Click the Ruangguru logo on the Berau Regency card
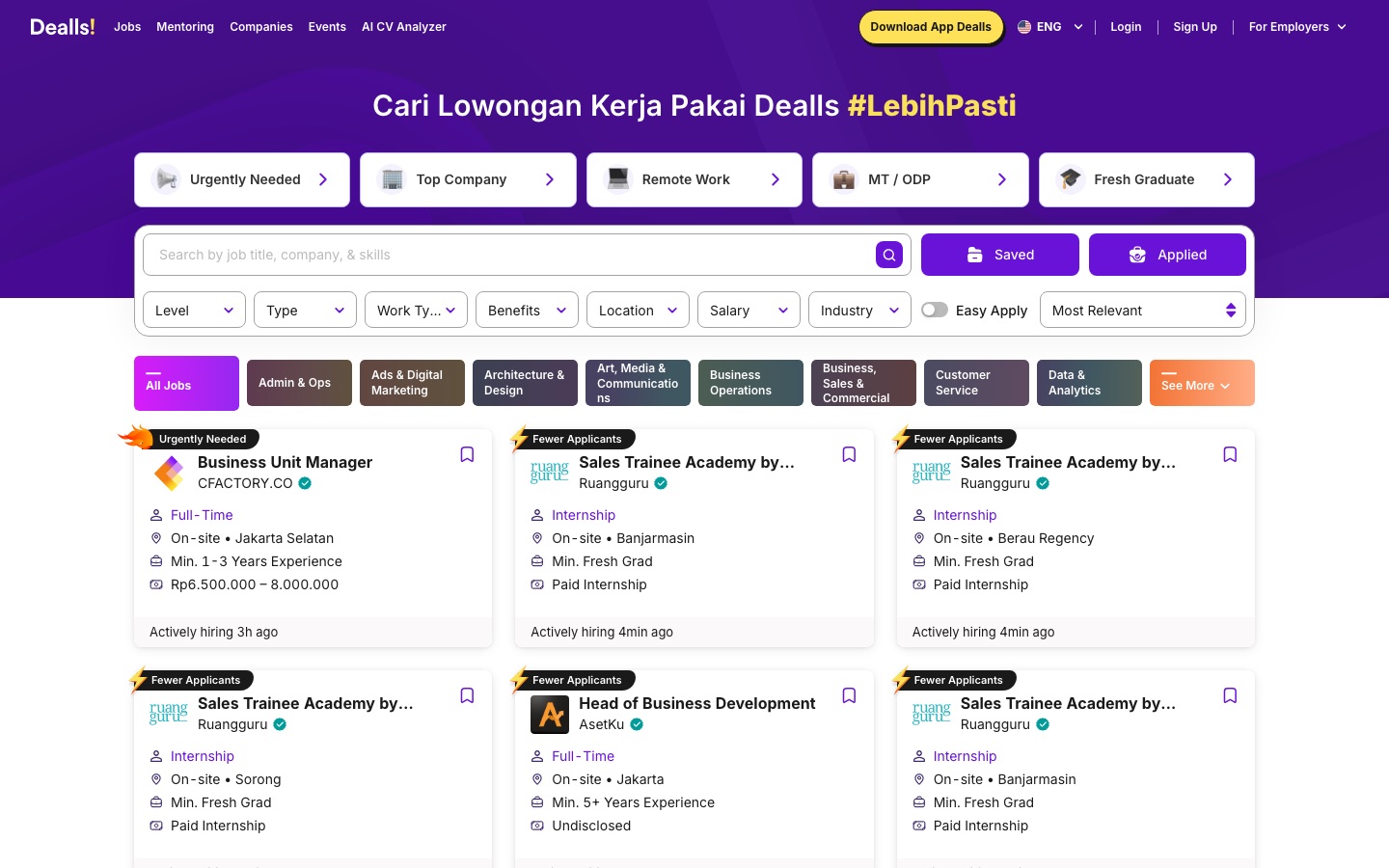 click(932, 473)
